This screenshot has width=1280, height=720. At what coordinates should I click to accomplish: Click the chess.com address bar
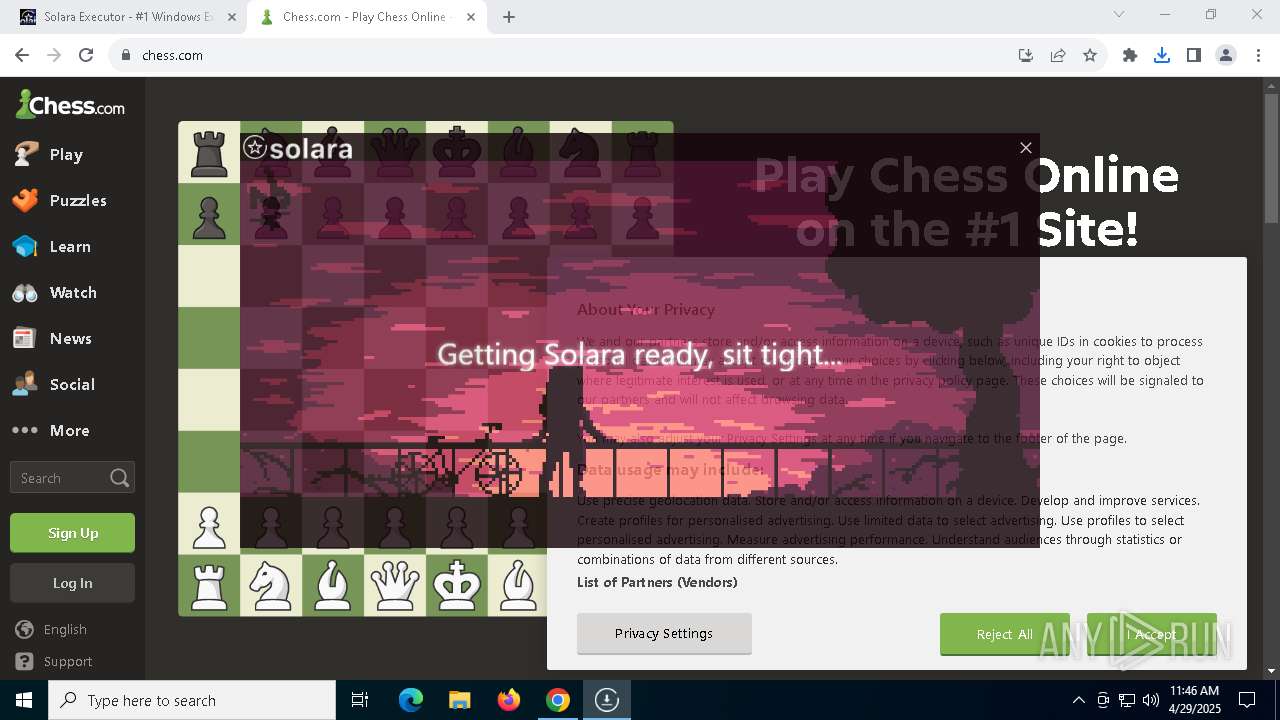tap(560, 55)
